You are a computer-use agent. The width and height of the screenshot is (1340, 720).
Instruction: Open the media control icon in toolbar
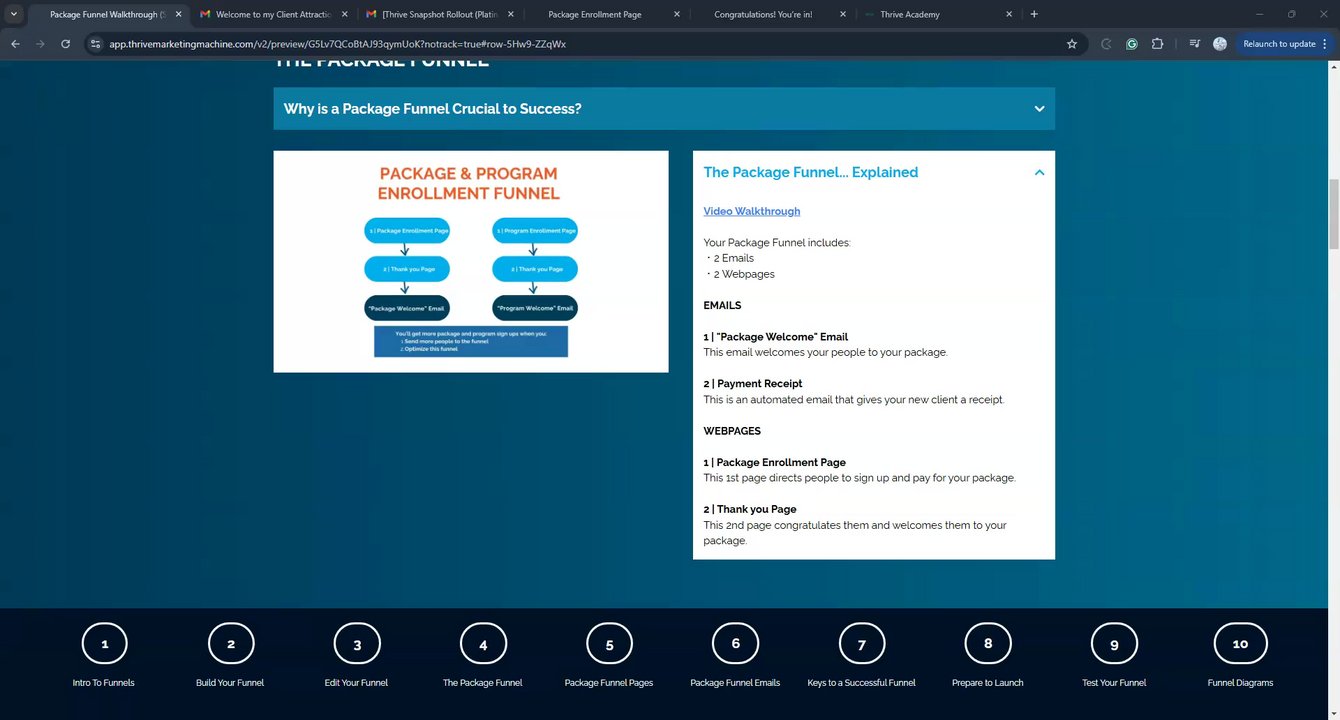point(1194,44)
